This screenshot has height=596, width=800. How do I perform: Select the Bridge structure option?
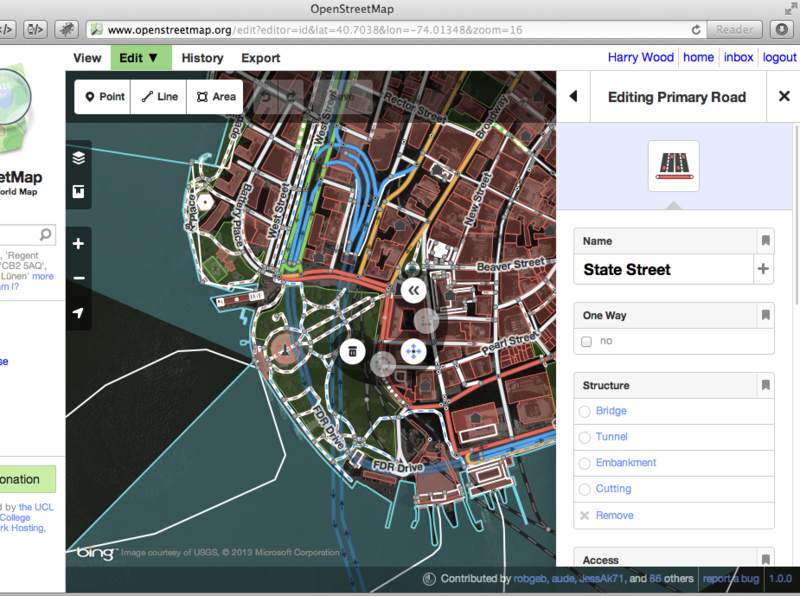[674, 411]
